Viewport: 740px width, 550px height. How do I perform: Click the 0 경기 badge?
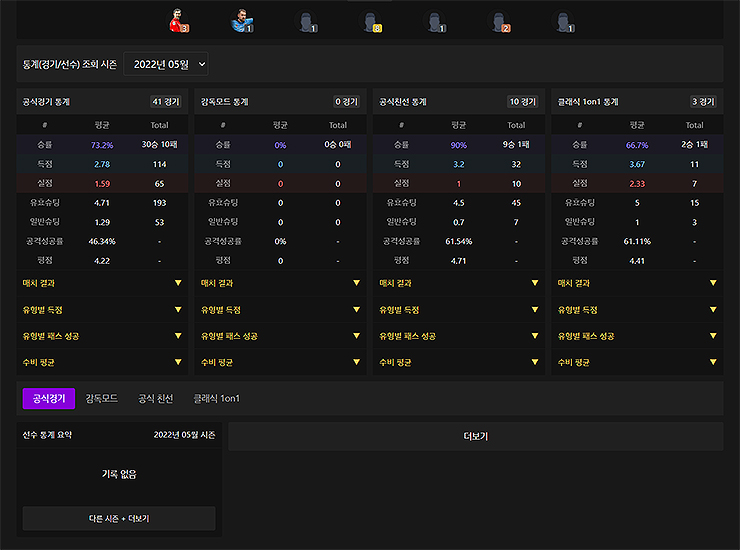346,102
